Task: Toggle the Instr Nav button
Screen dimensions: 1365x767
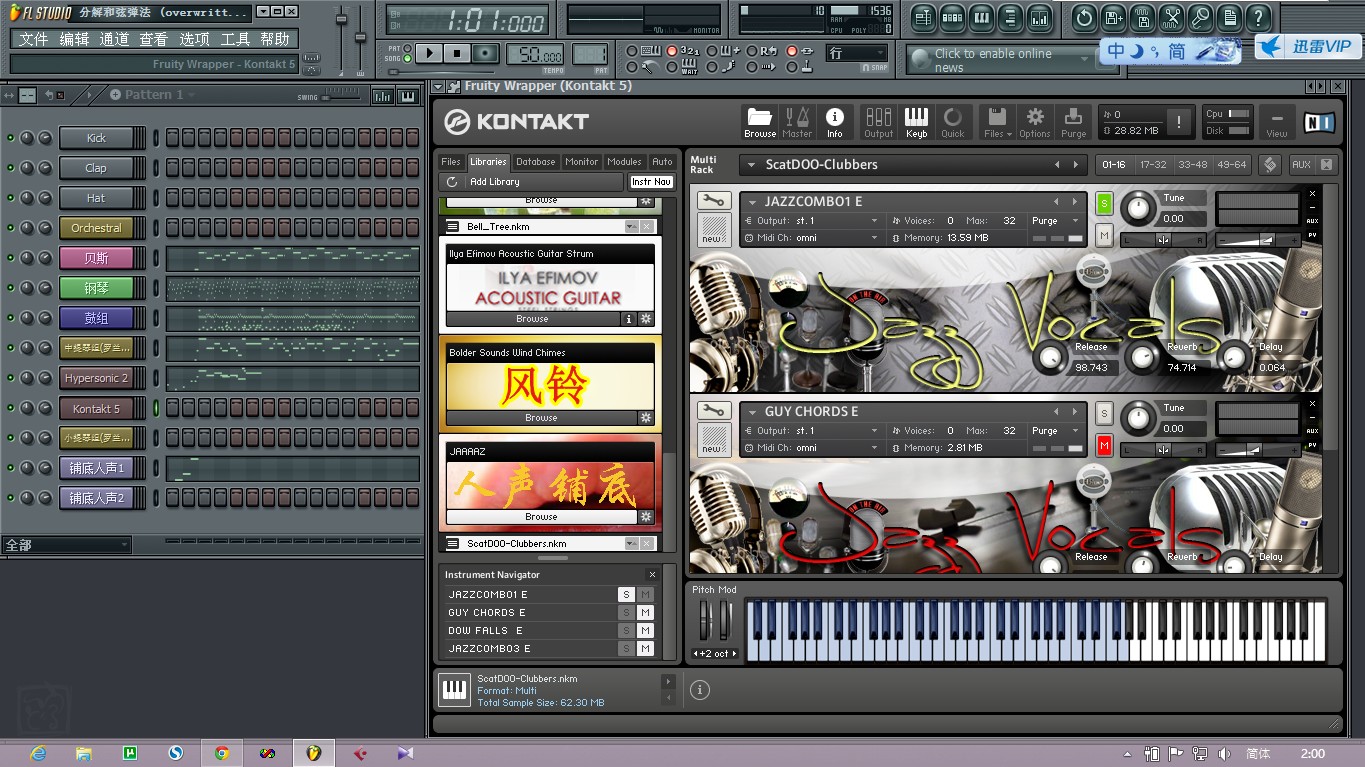Action: pos(651,182)
